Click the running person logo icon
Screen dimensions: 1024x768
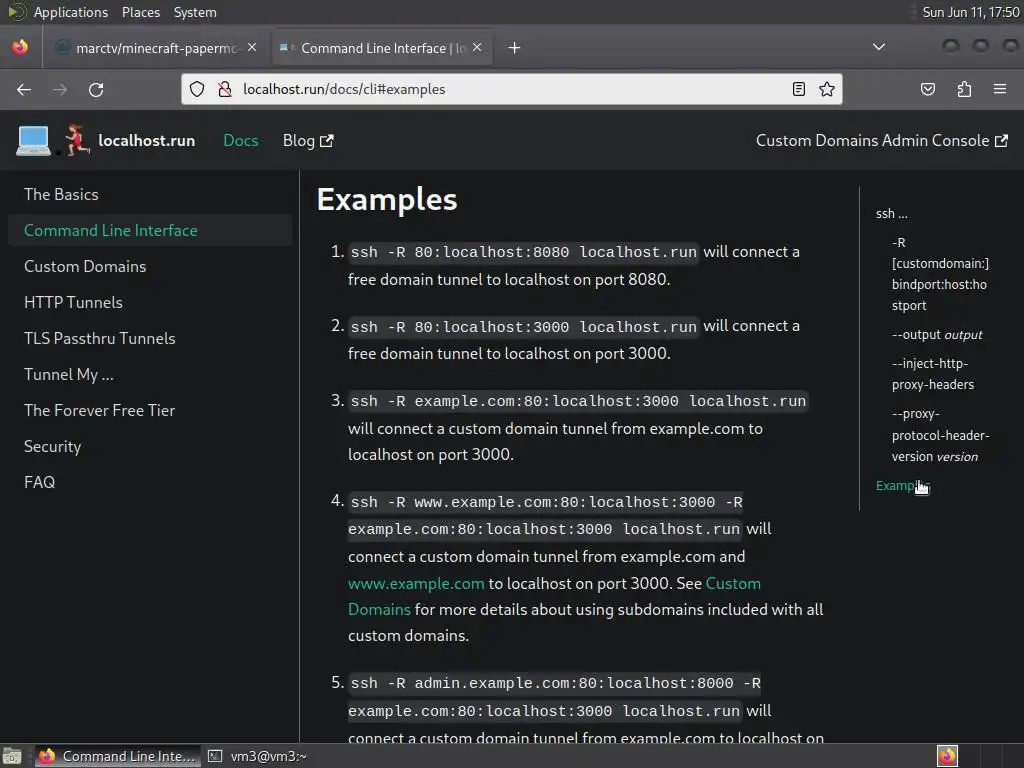click(76, 140)
